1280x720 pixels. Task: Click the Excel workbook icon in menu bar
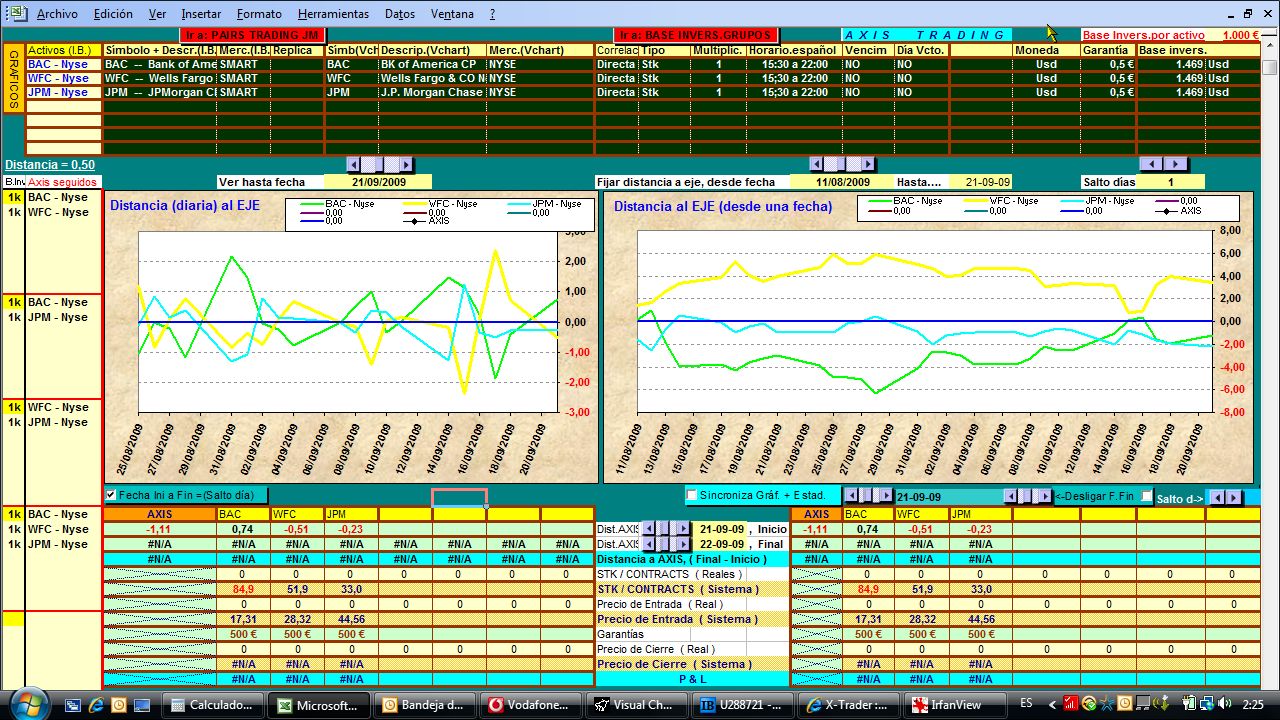(x=17, y=14)
